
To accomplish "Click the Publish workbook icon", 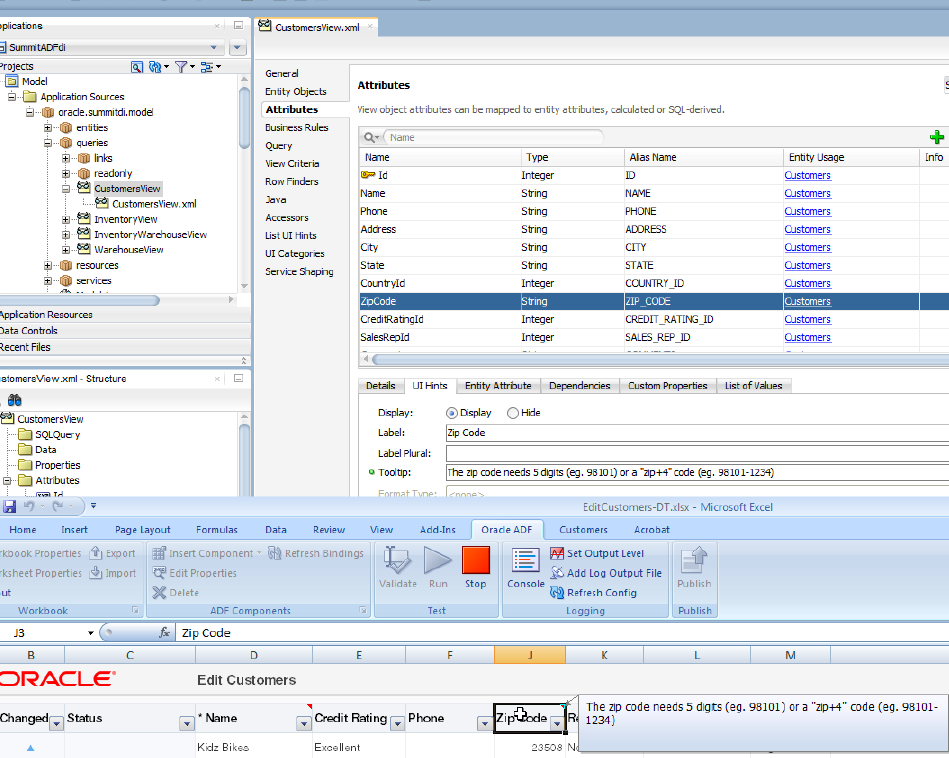I will [x=694, y=566].
